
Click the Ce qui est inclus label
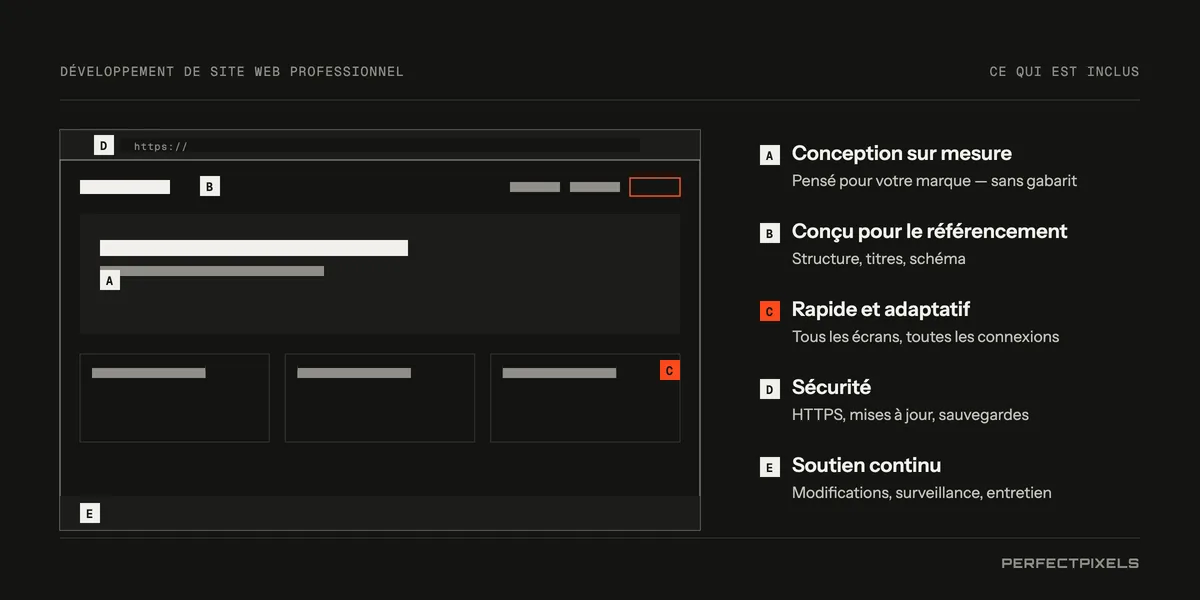click(1064, 72)
